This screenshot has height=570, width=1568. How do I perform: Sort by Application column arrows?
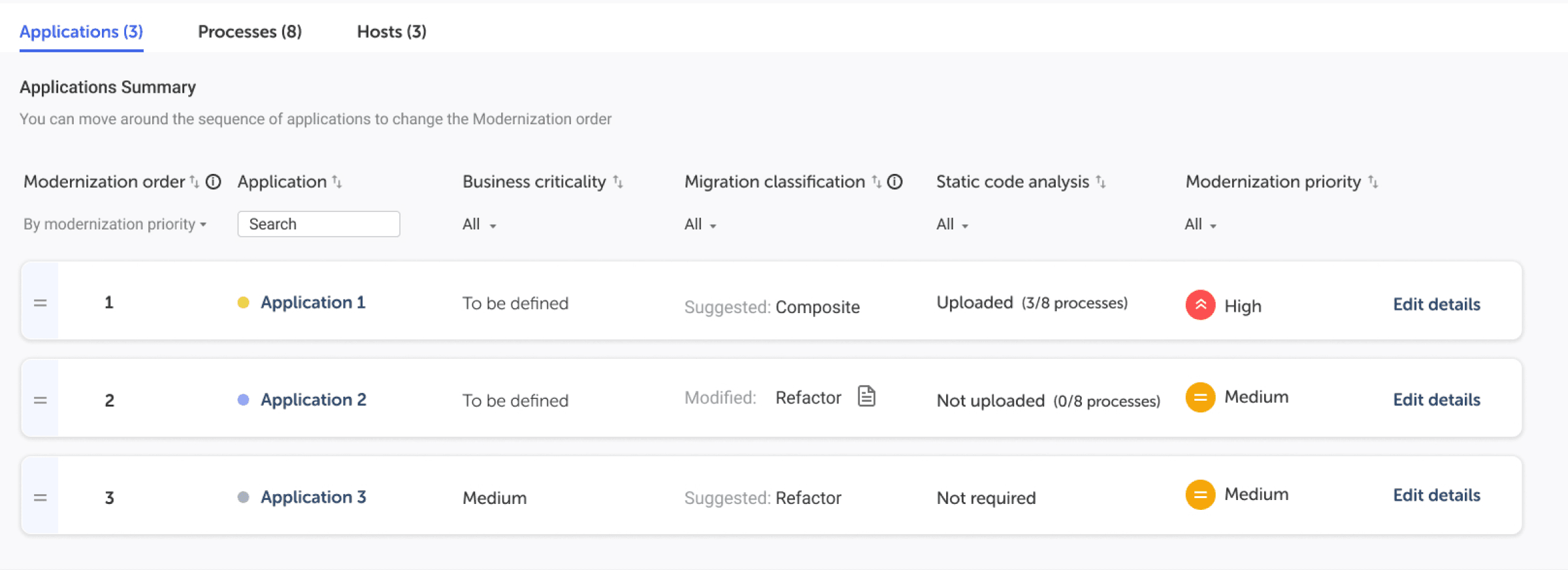point(337,182)
